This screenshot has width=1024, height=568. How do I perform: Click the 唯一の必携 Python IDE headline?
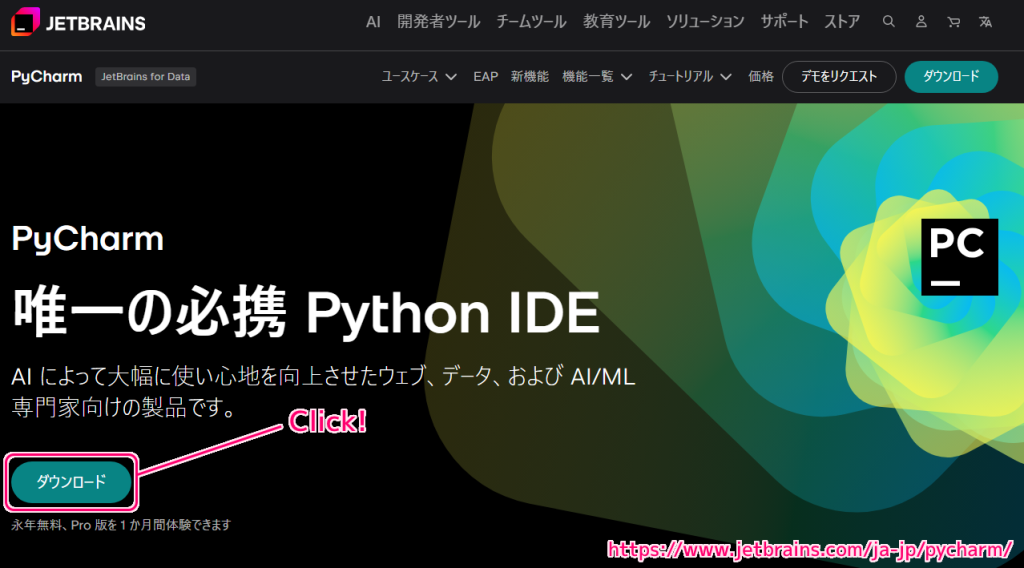(306, 313)
